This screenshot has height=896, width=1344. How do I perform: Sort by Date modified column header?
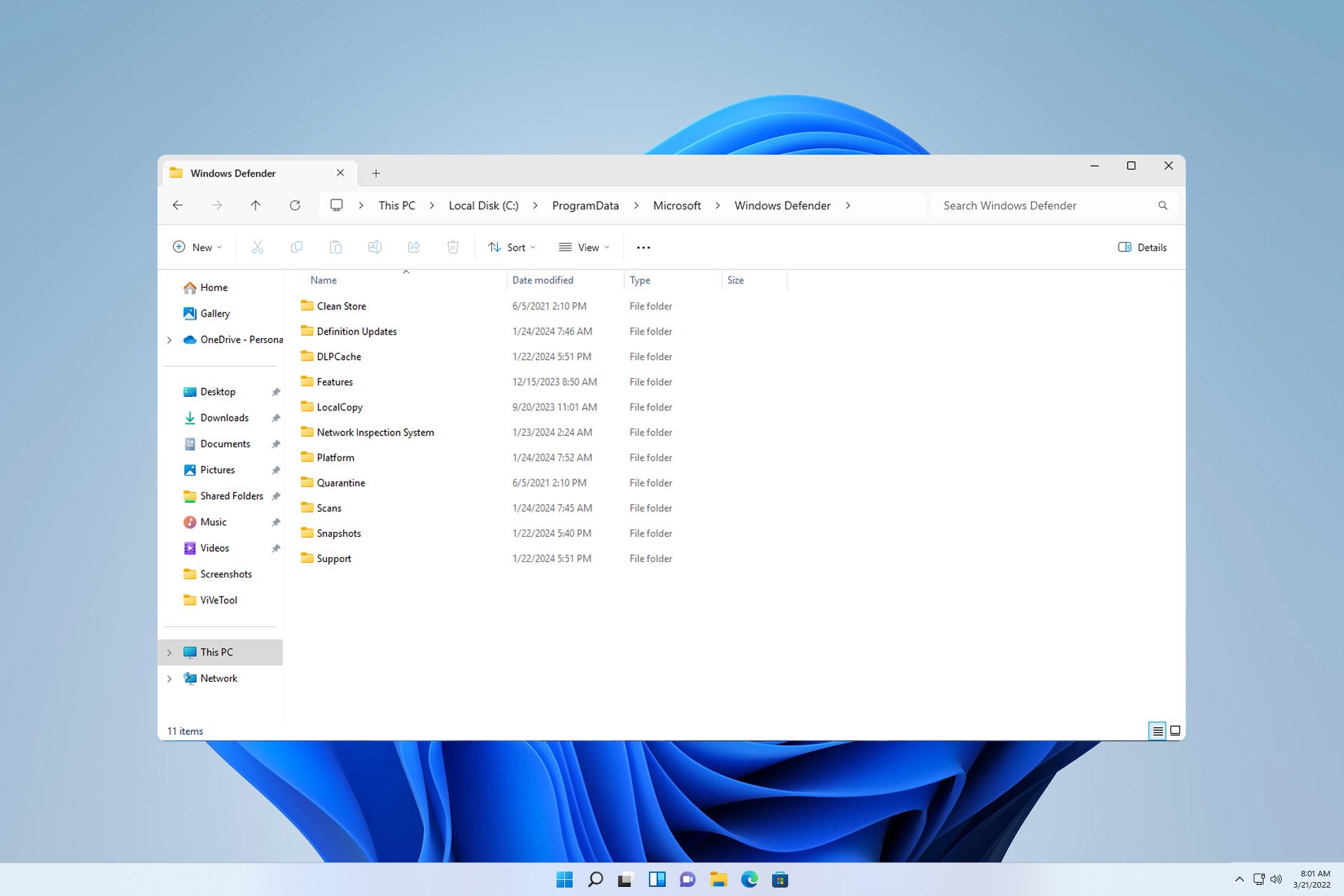coord(566,280)
